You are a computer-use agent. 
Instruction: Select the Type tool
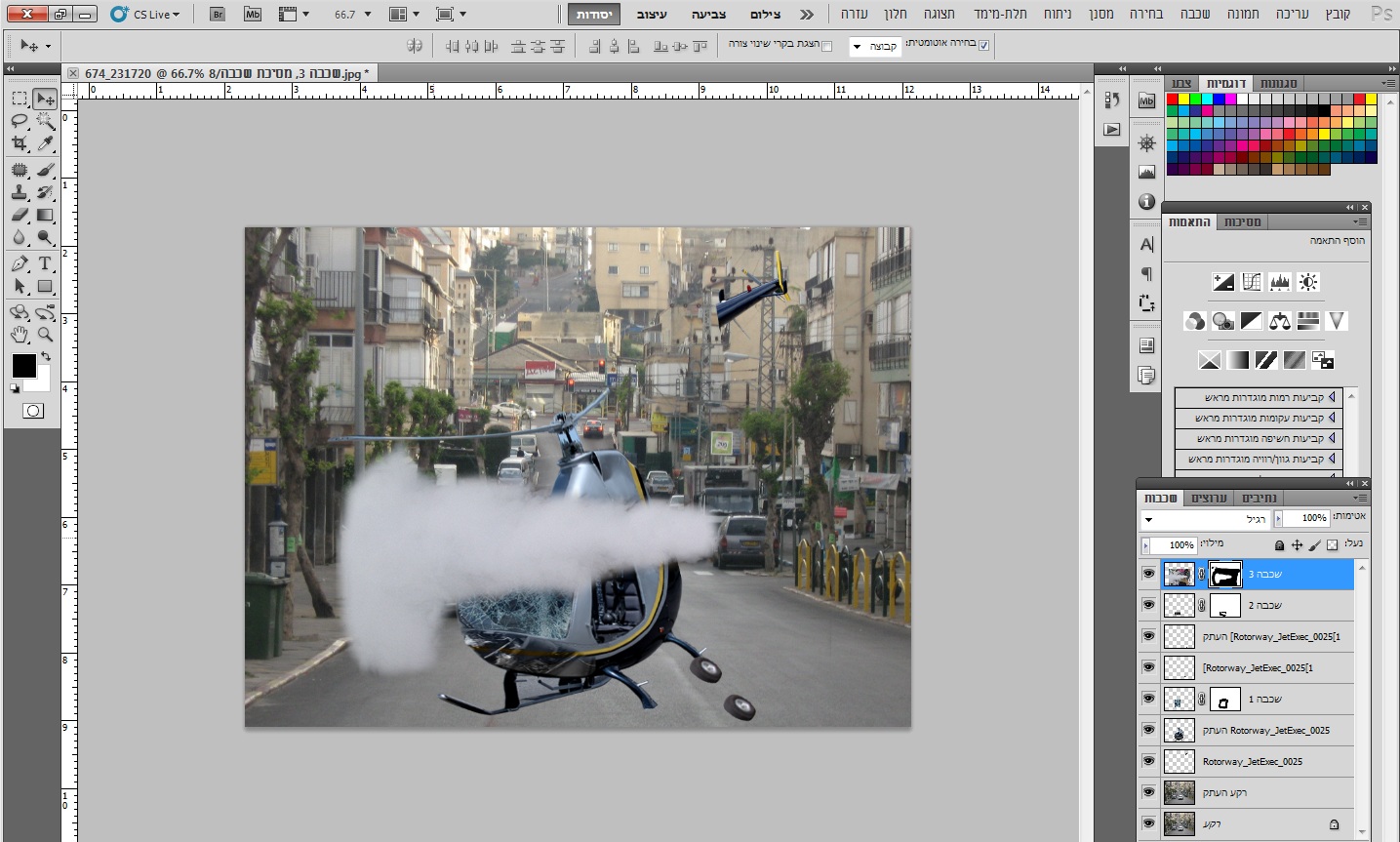pos(45,263)
